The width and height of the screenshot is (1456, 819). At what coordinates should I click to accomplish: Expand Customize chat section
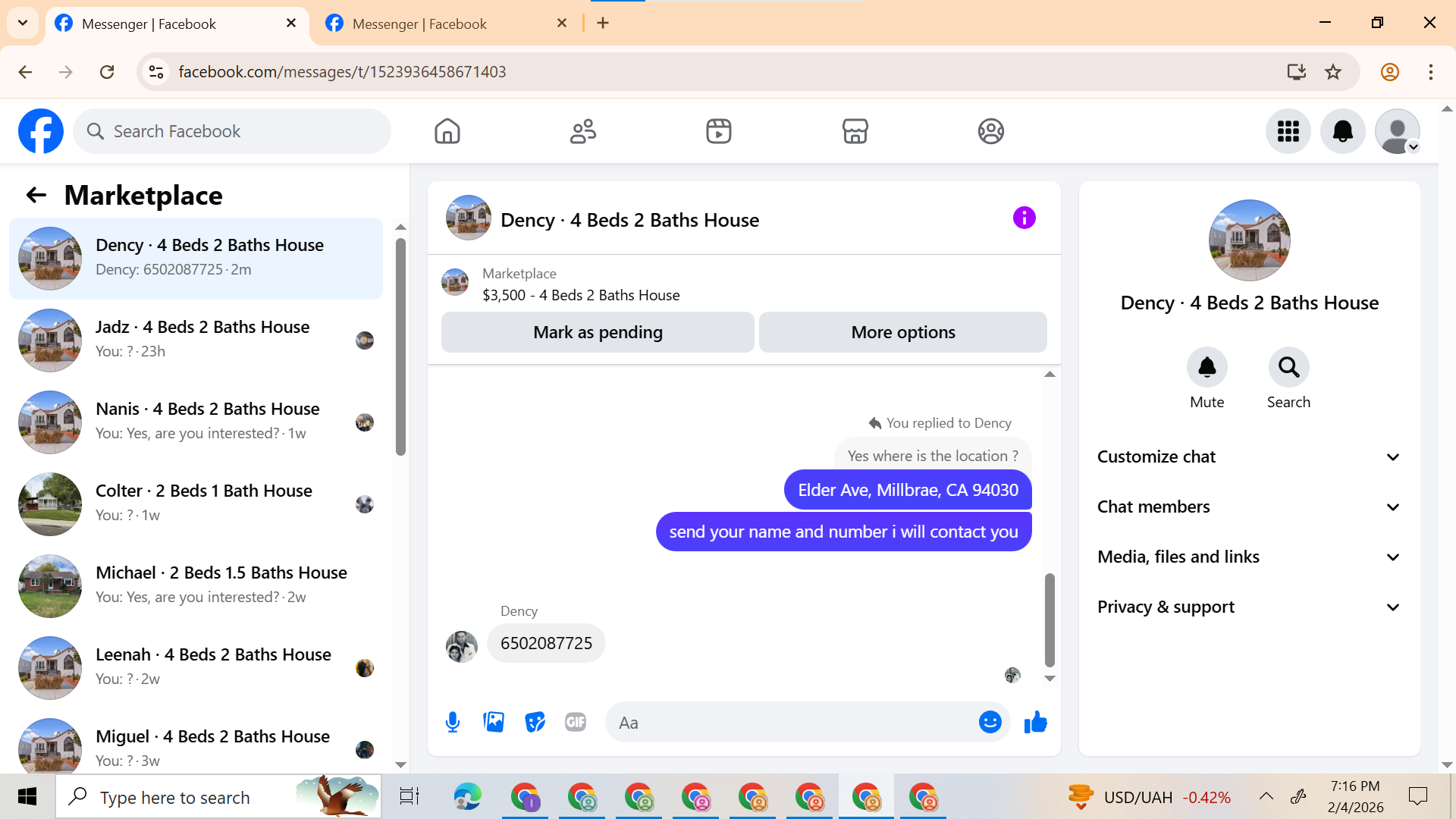(1248, 457)
